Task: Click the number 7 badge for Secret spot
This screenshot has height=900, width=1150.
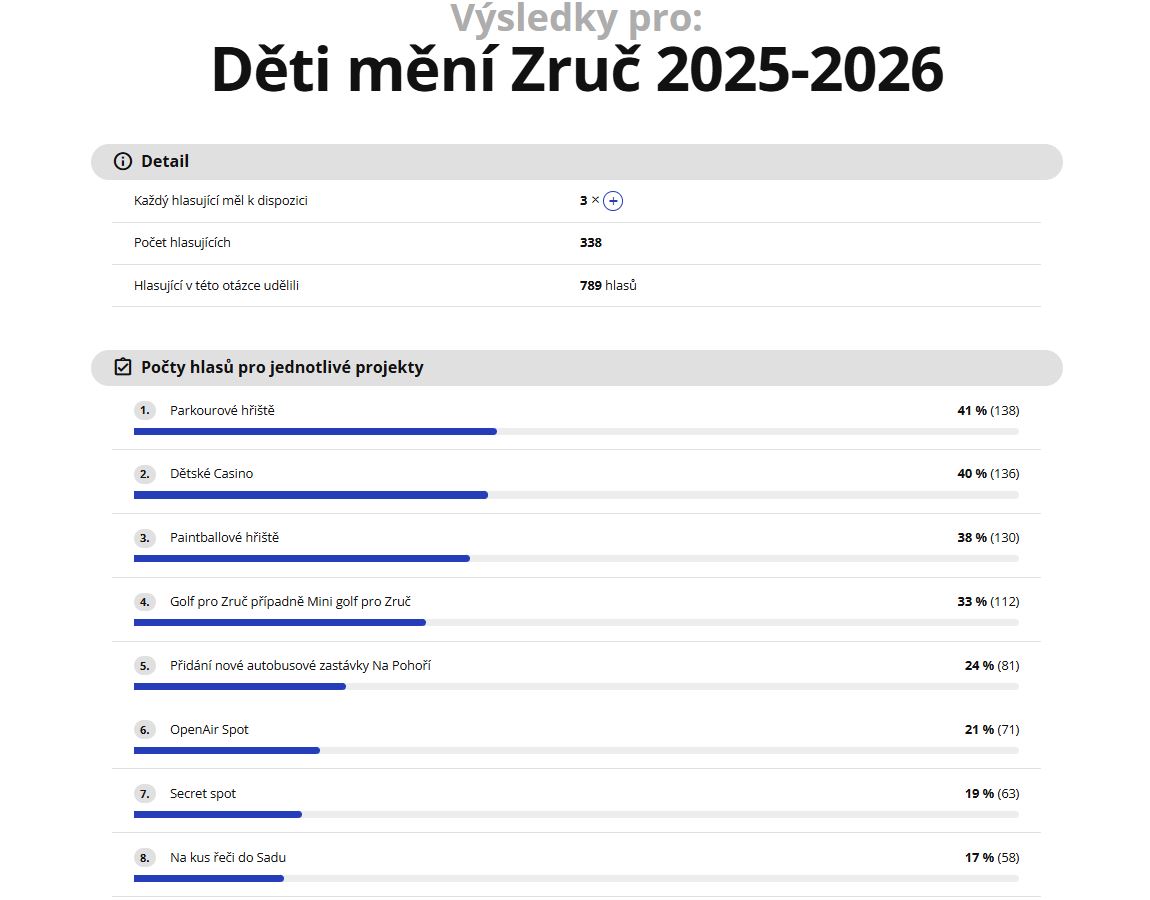Action: pos(144,794)
